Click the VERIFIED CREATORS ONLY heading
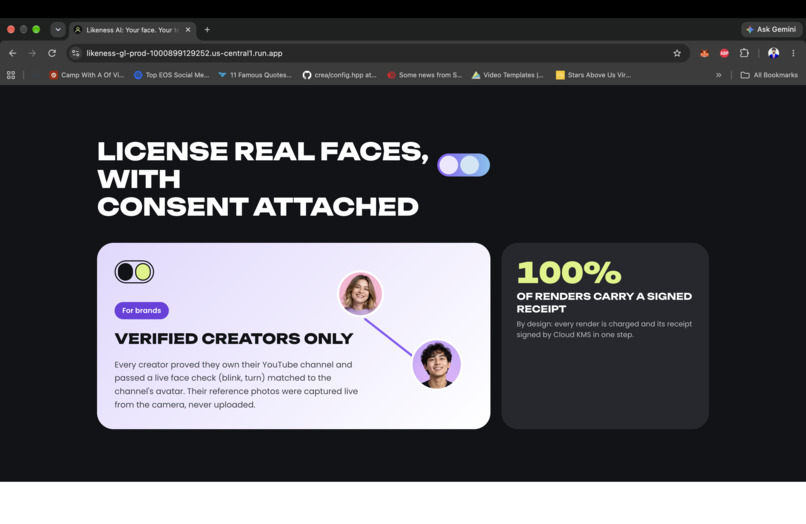The width and height of the screenshot is (806, 524). (x=234, y=338)
